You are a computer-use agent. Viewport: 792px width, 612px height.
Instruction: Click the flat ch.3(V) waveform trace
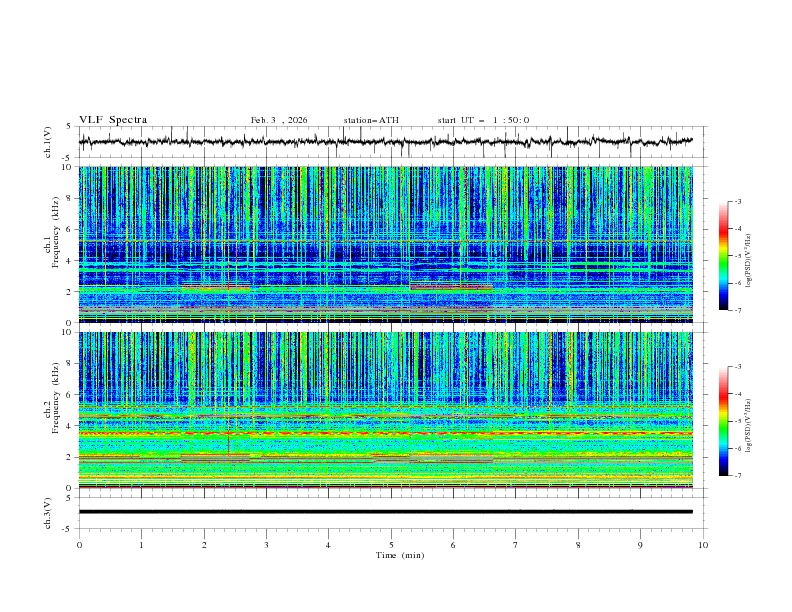(x=390, y=512)
